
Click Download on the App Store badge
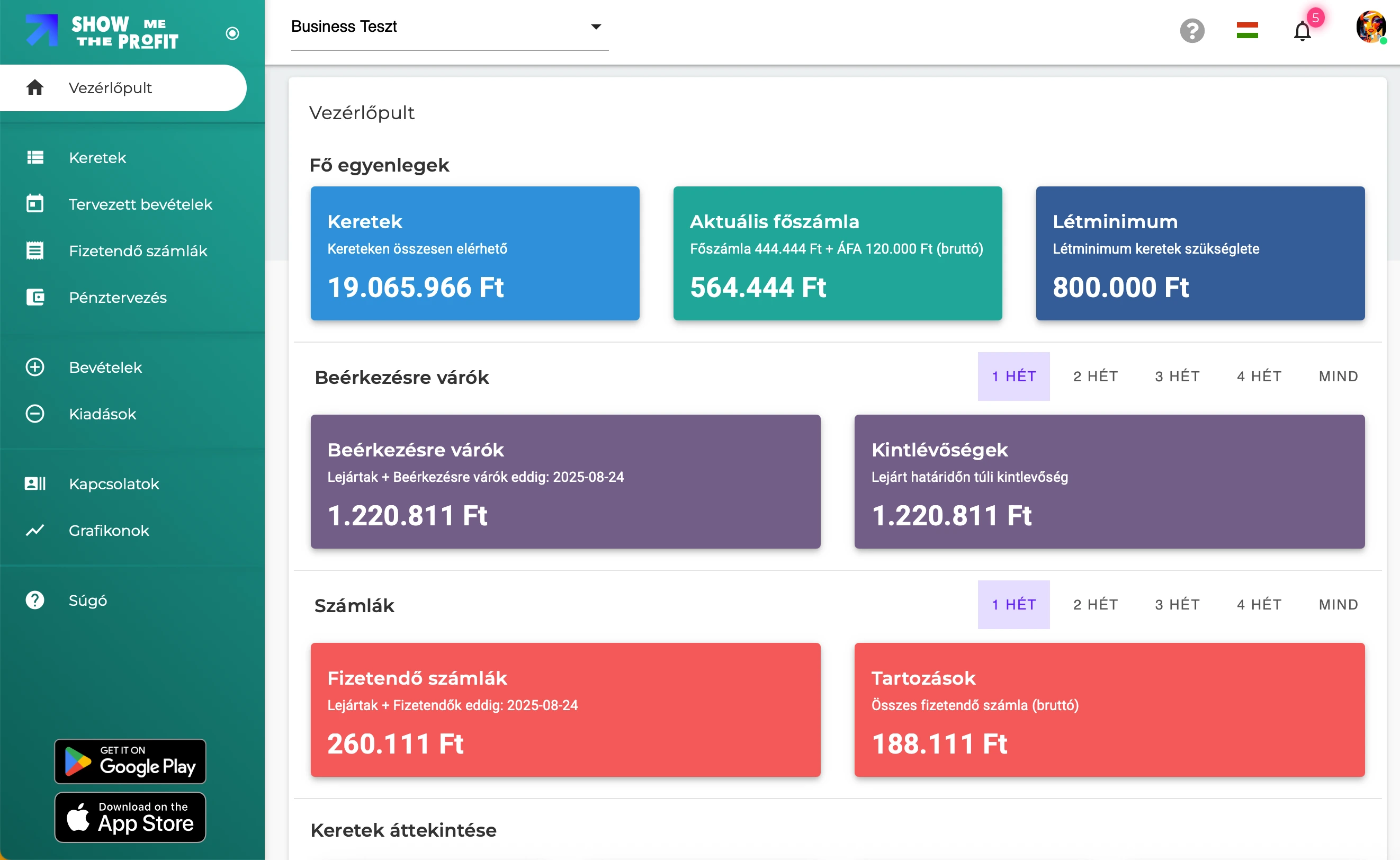(130, 817)
